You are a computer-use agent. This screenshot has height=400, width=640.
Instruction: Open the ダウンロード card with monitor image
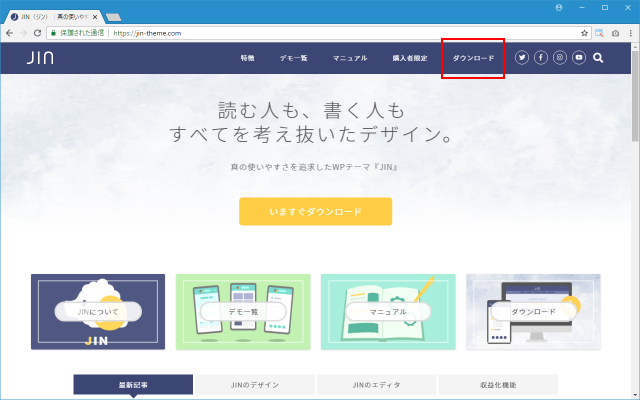(x=533, y=312)
